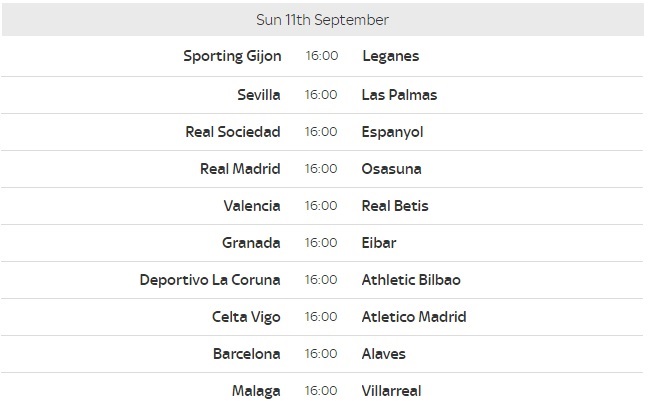Viewport: 648px width, 401px height.
Task: Open the Las Palmas team link
Action: coord(399,95)
